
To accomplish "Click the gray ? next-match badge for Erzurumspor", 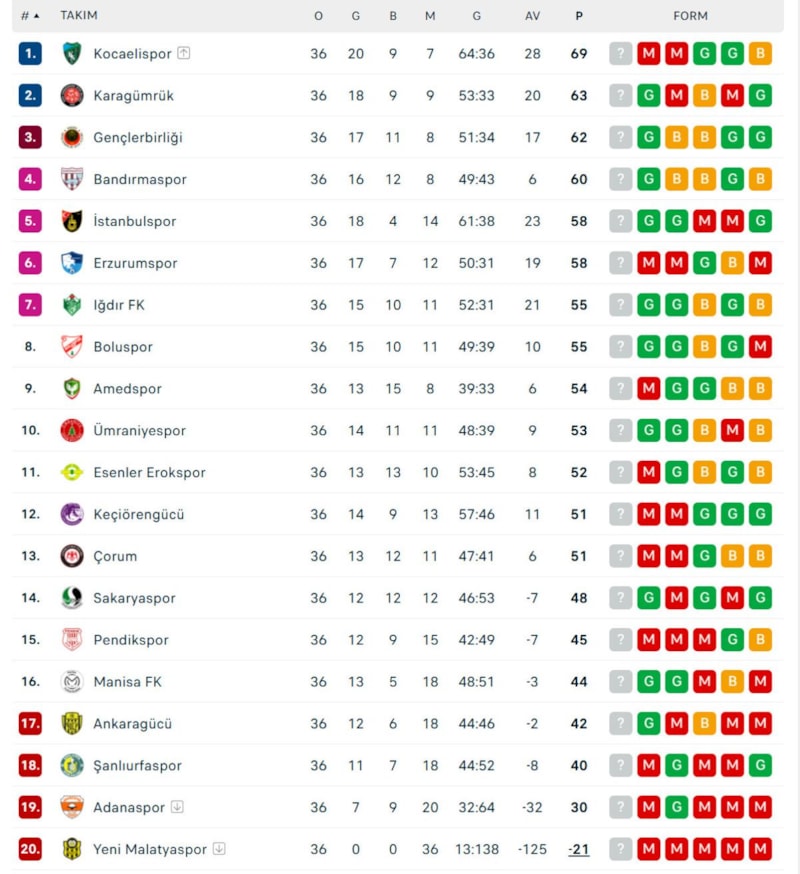I will point(621,264).
